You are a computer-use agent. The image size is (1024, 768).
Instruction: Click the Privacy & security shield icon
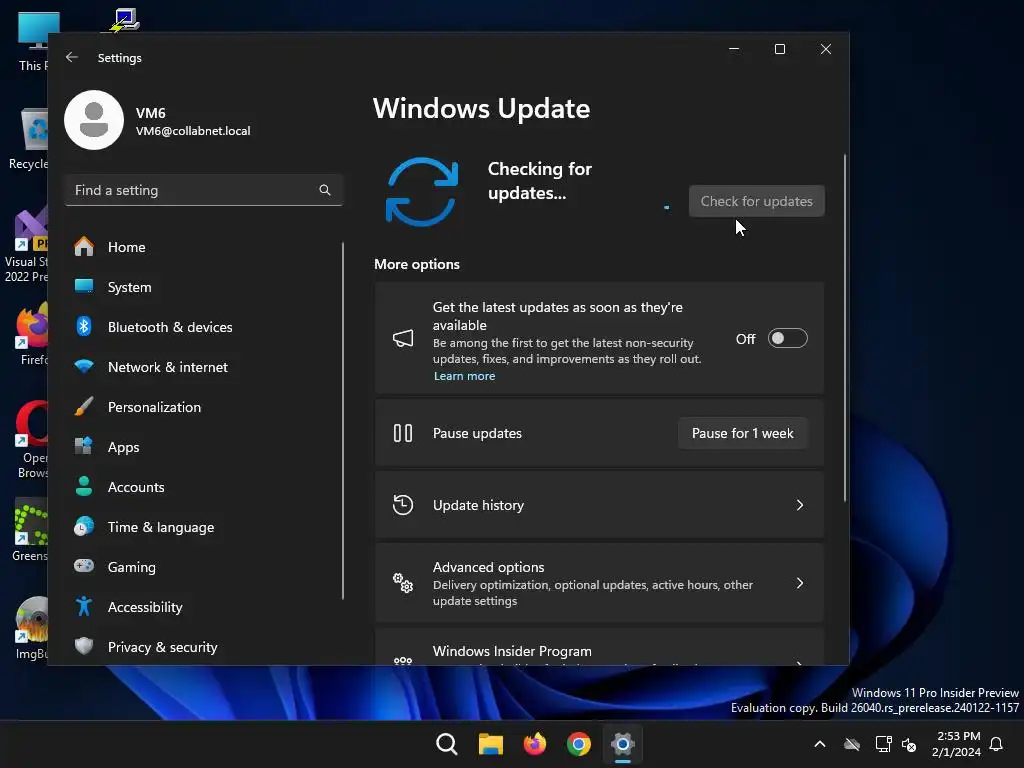[x=84, y=646]
